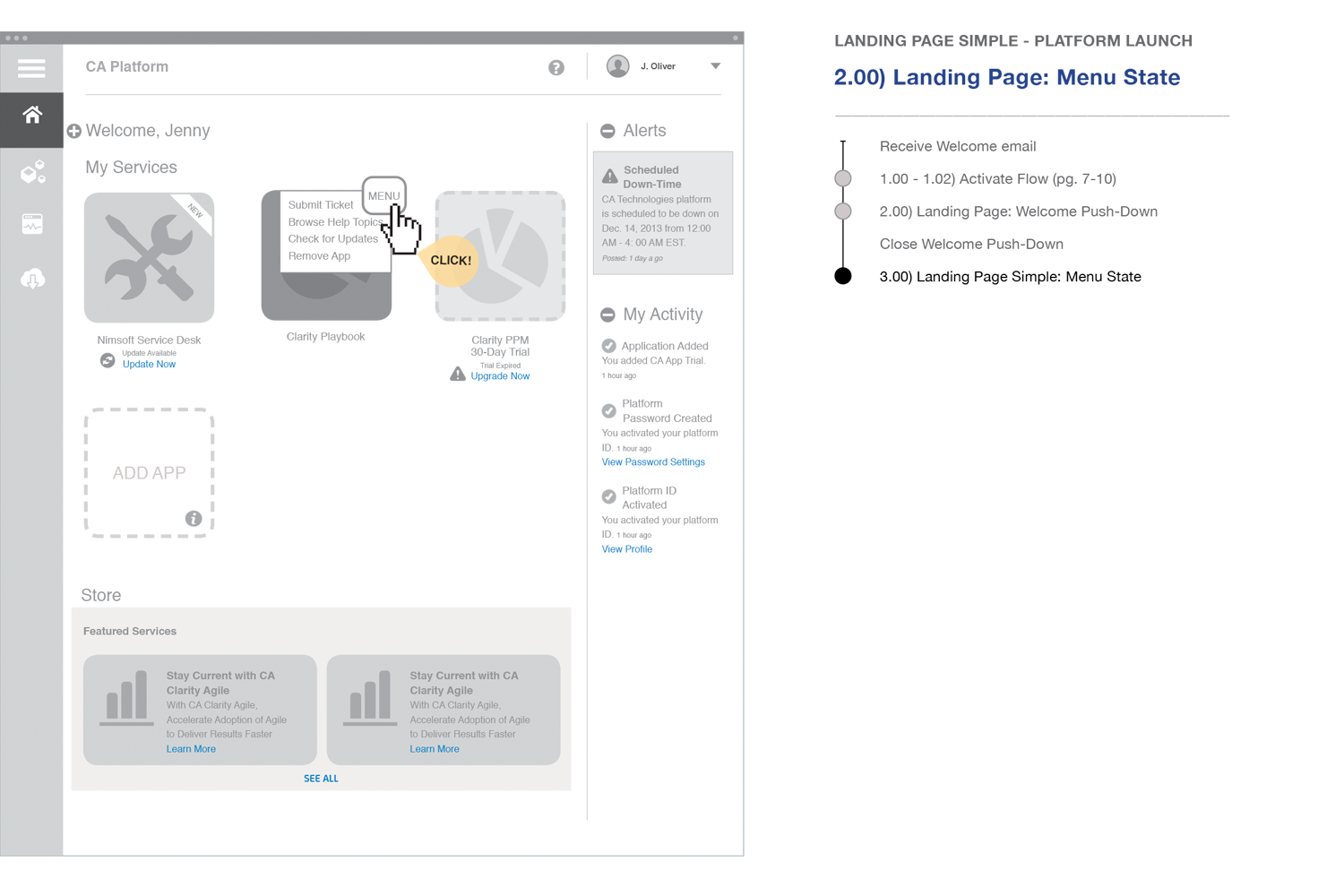The image size is (1344, 896).
Task: Open the Nimsoft Service Desk tile
Action: pyautogui.click(x=150, y=257)
